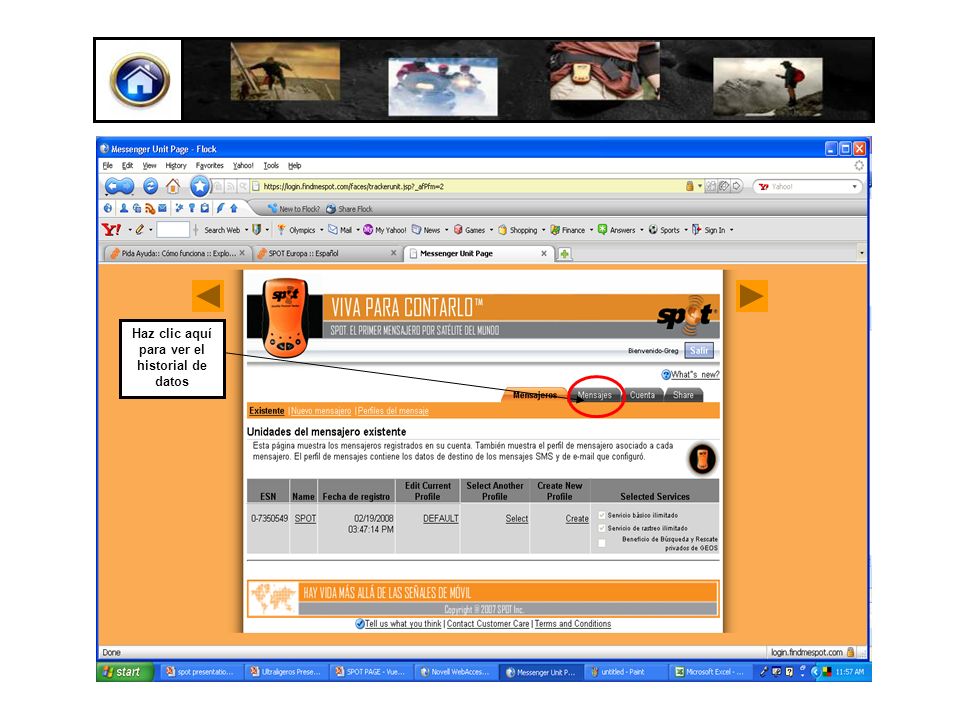Expand the Answers dropdown arrow
The width and height of the screenshot is (960, 720).
tap(642, 230)
